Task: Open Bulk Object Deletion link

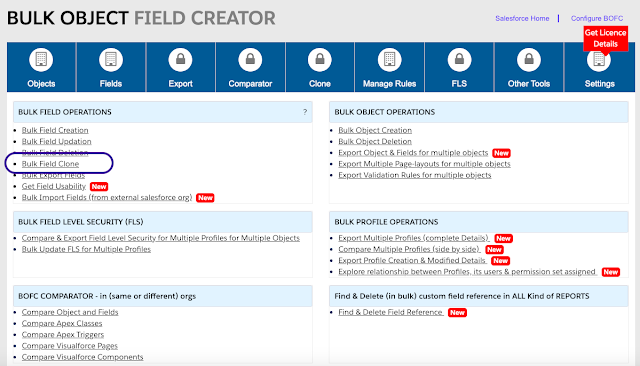Action: click(375, 141)
